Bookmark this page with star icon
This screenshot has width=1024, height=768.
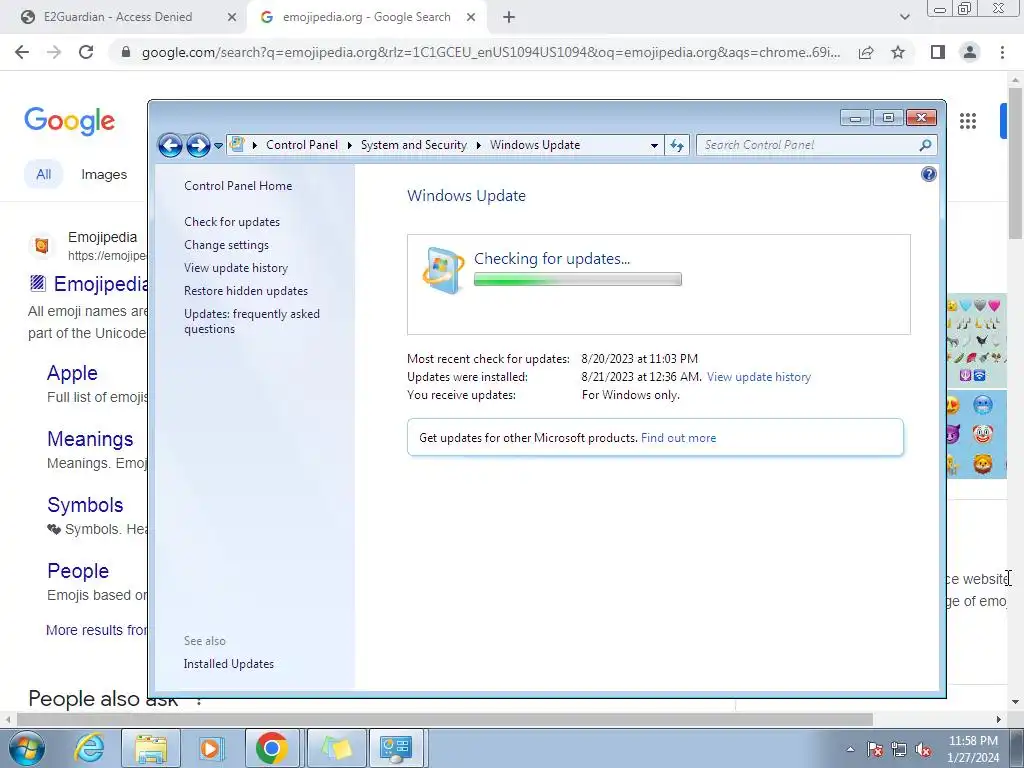click(898, 52)
